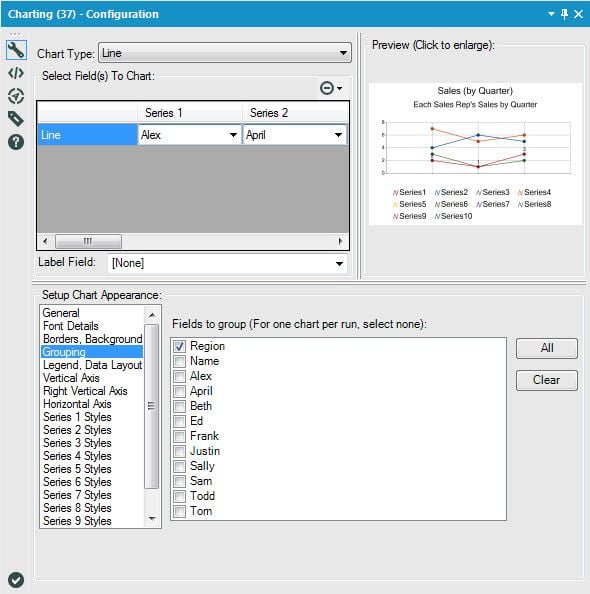Open the wrench configuration tab icon
Image resolution: width=590 pixels, height=594 pixels.
pyautogui.click(x=16, y=50)
